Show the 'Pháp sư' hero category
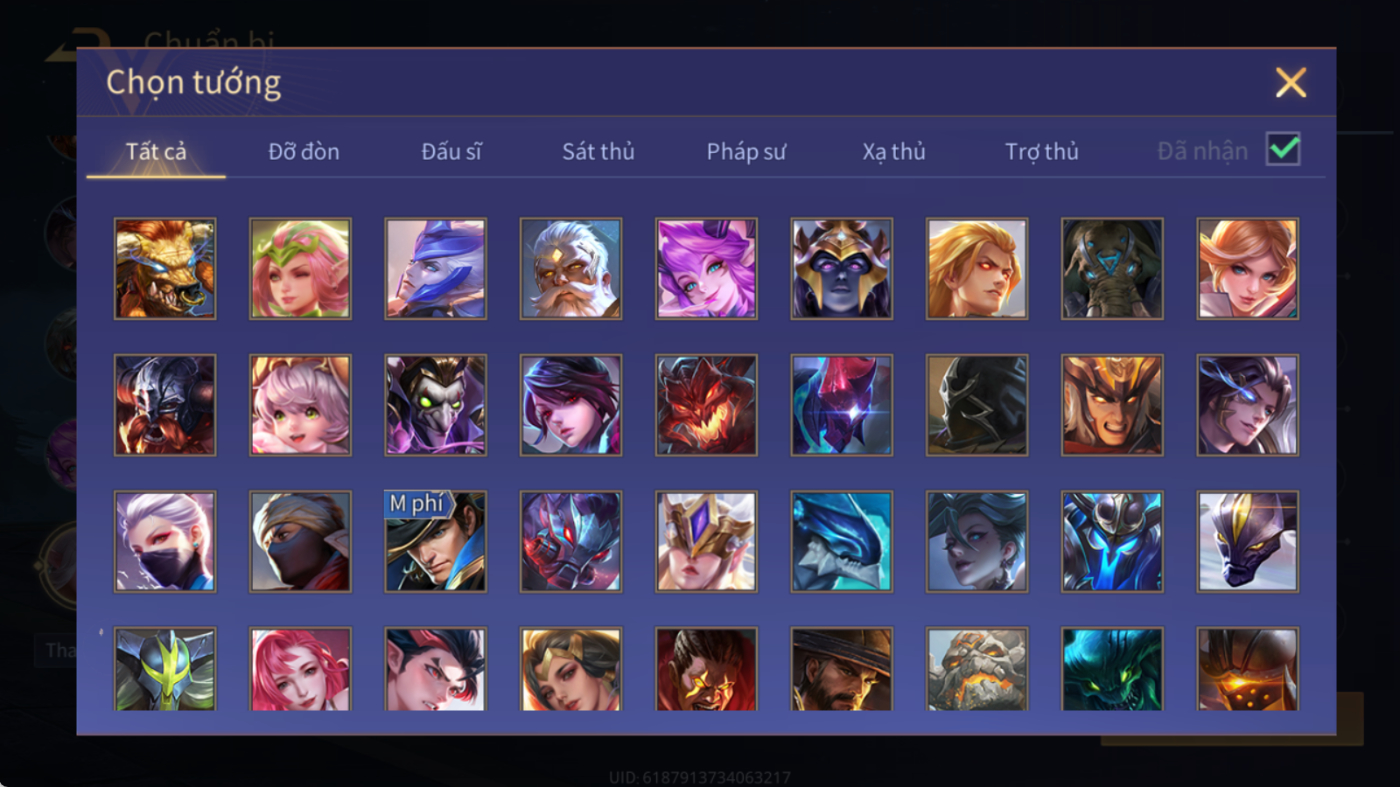Viewport: 1400px width, 787px height. 746,151
